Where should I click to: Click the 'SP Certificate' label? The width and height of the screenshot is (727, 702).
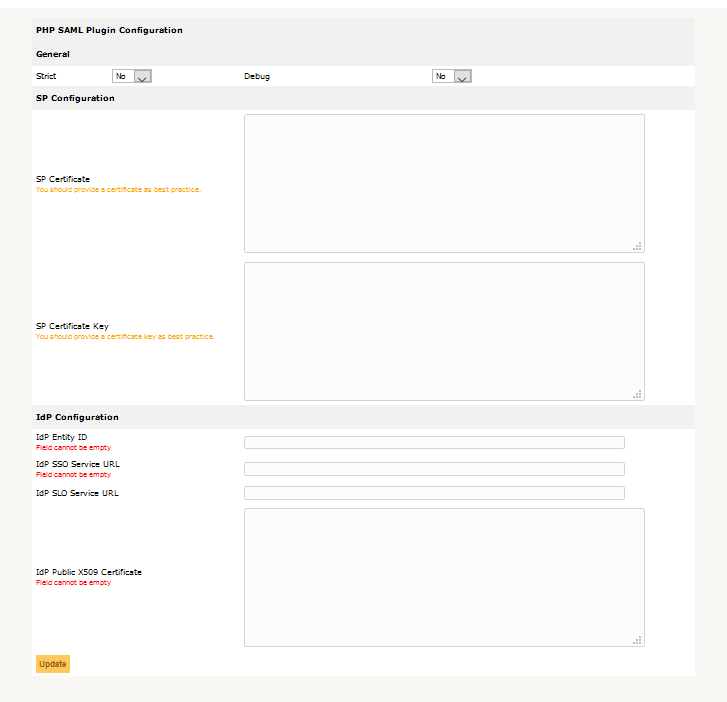pos(63,179)
